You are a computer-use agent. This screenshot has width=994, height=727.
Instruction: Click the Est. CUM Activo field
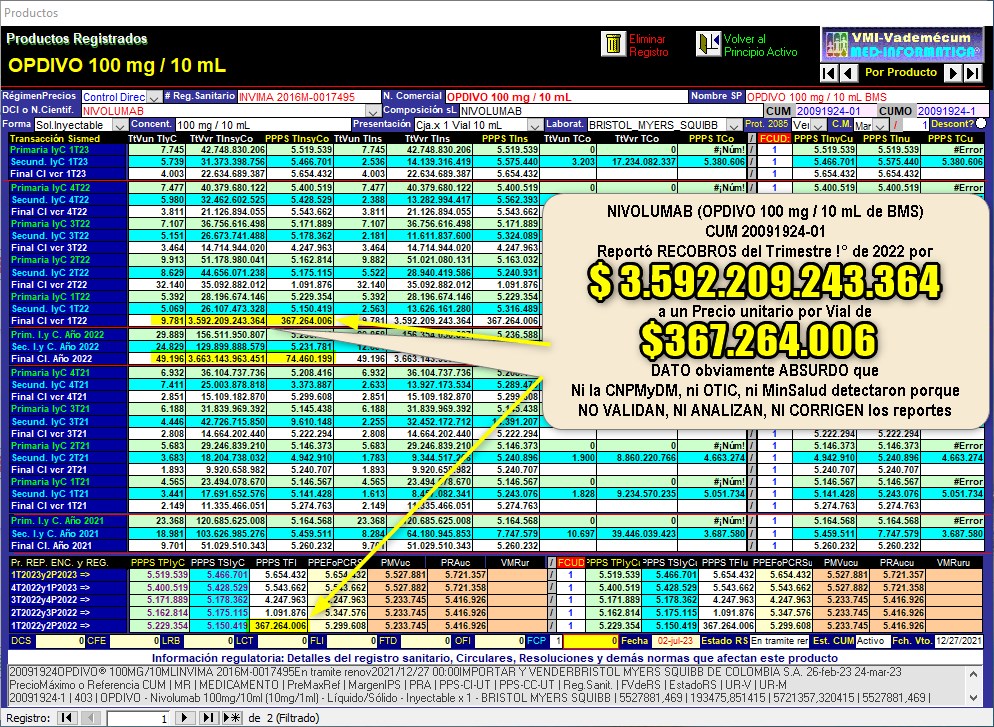pos(872,641)
